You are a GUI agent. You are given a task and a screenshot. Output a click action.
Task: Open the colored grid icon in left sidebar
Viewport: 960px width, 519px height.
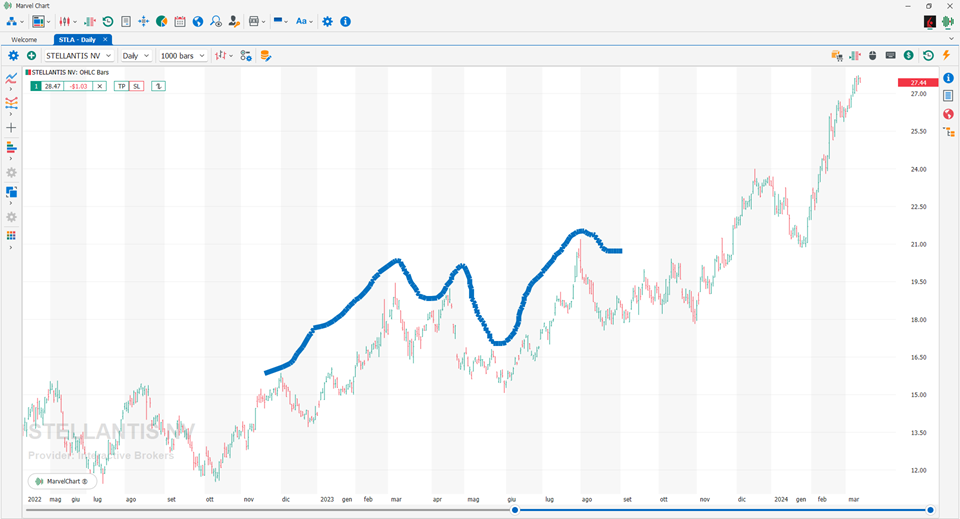pyautogui.click(x=11, y=236)
